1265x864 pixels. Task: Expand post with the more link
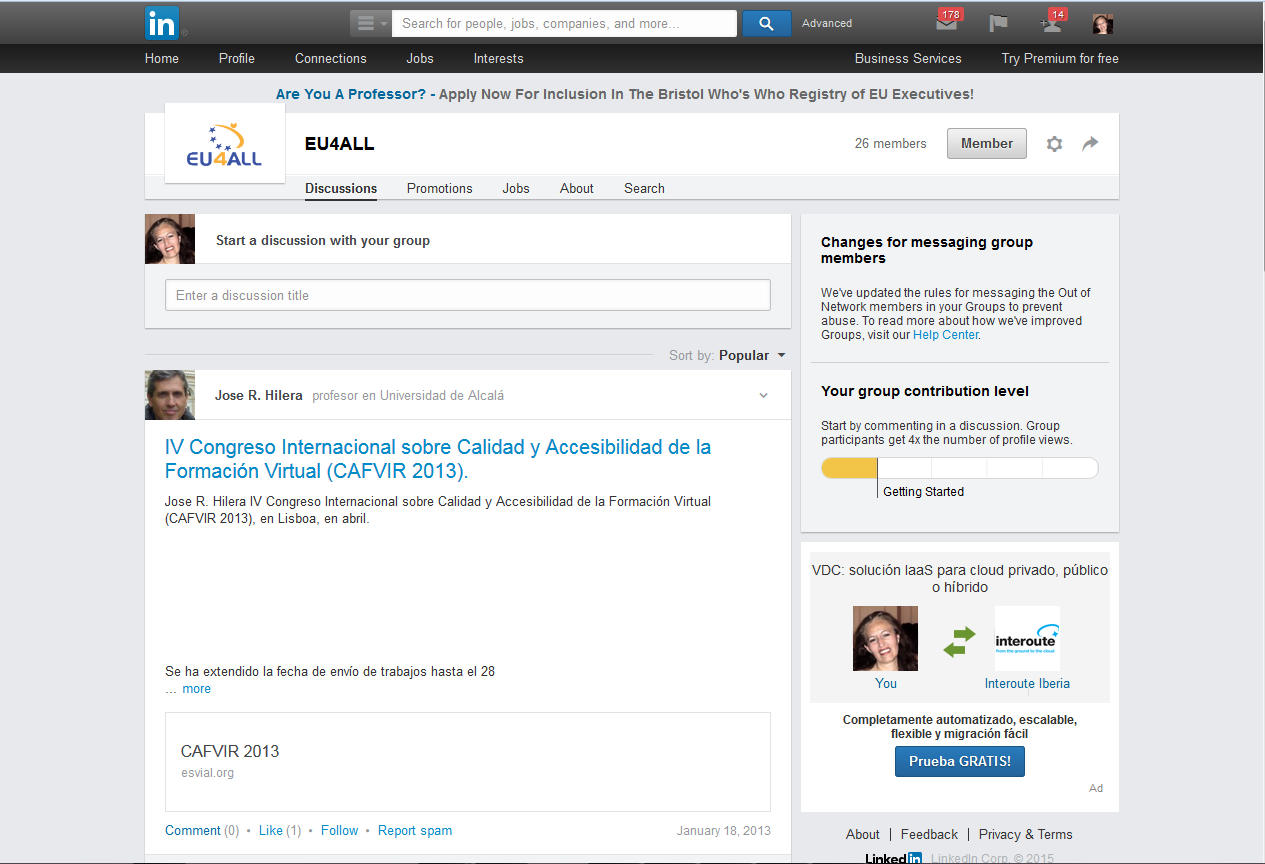[x=197, y=689]
